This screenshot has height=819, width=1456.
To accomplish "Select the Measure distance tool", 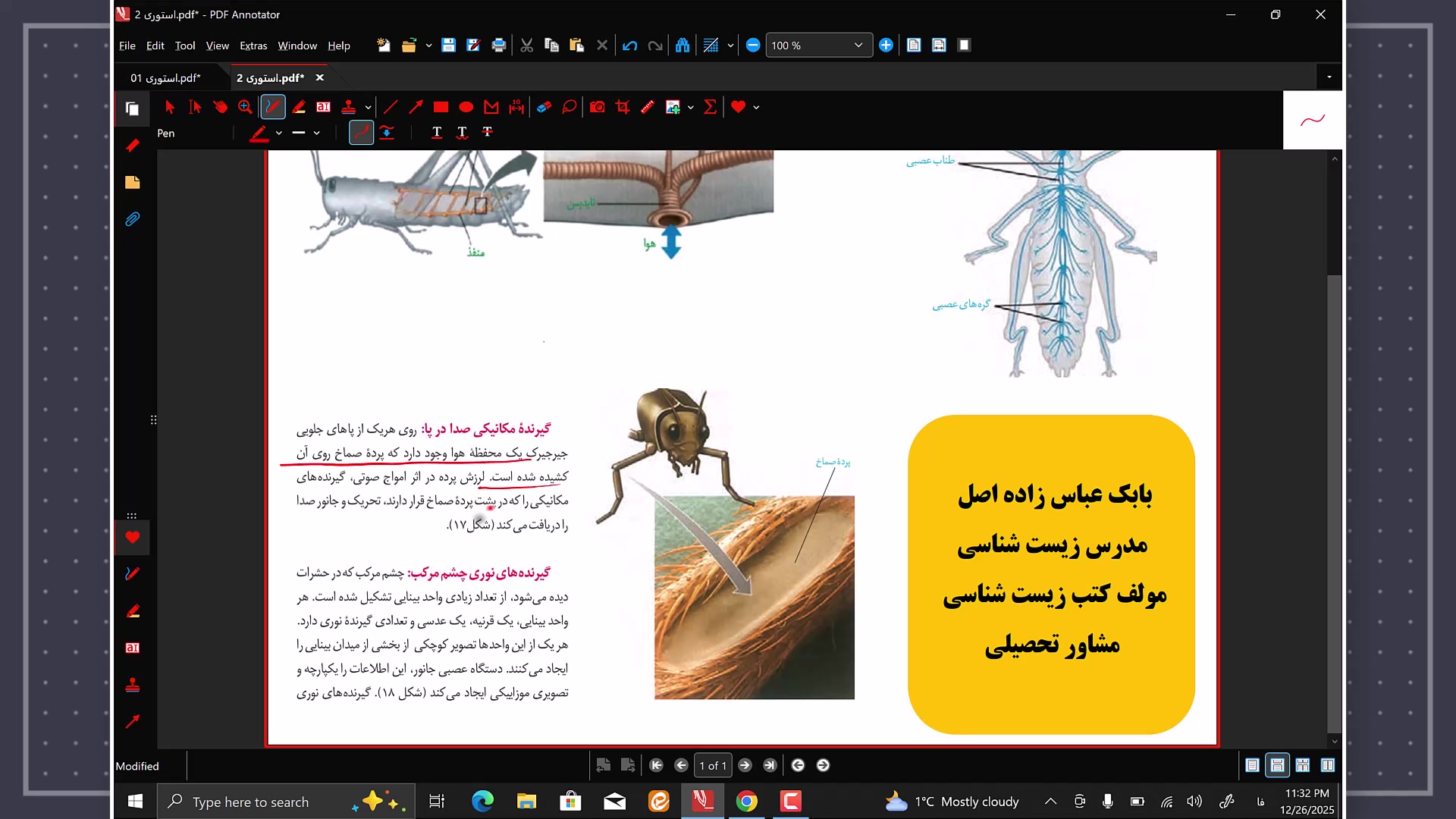I will tap(516, 107).
